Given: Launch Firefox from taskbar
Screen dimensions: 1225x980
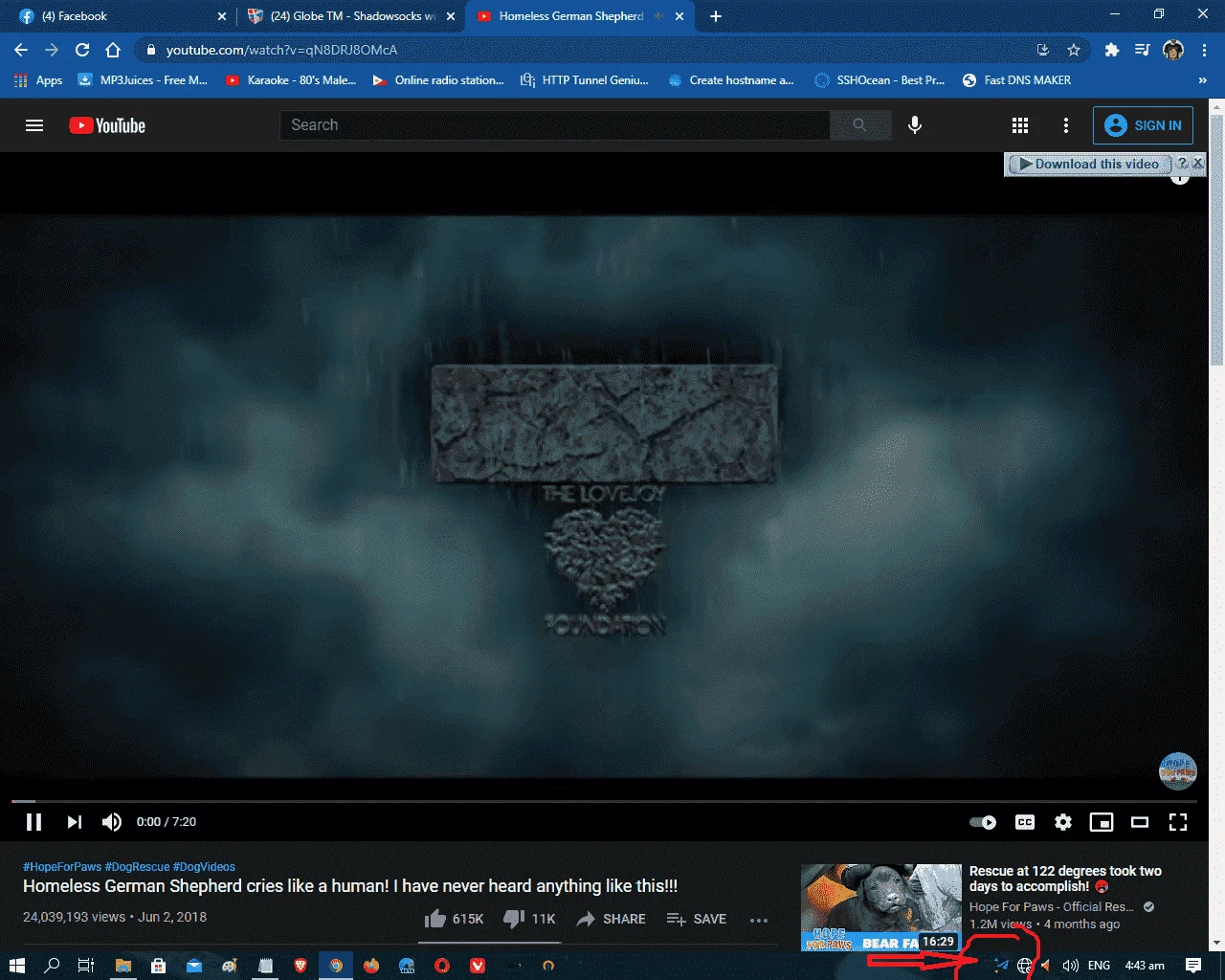Looking at the screenshot, I should click(371, 965).
